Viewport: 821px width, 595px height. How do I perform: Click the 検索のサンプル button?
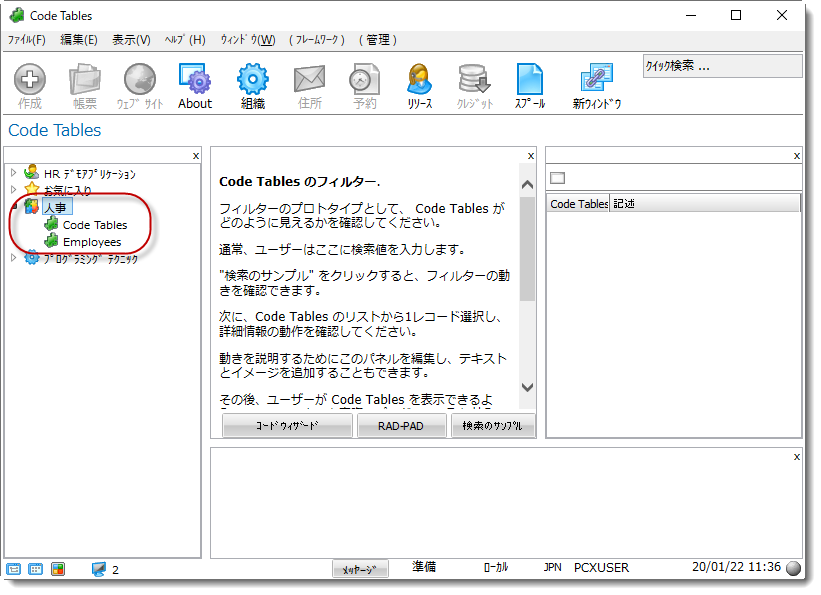coord(493,425)
